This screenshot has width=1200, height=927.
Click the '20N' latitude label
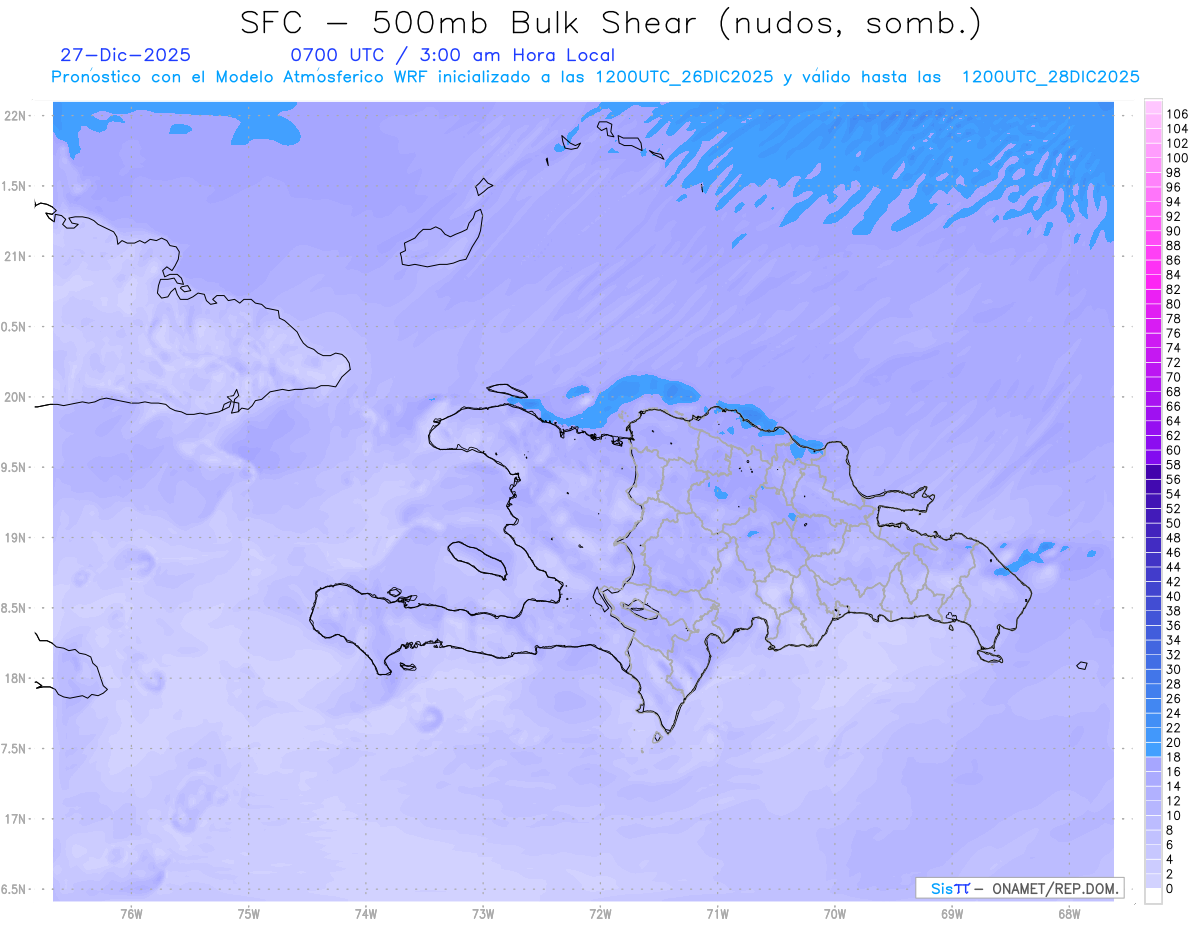(15, 397)
